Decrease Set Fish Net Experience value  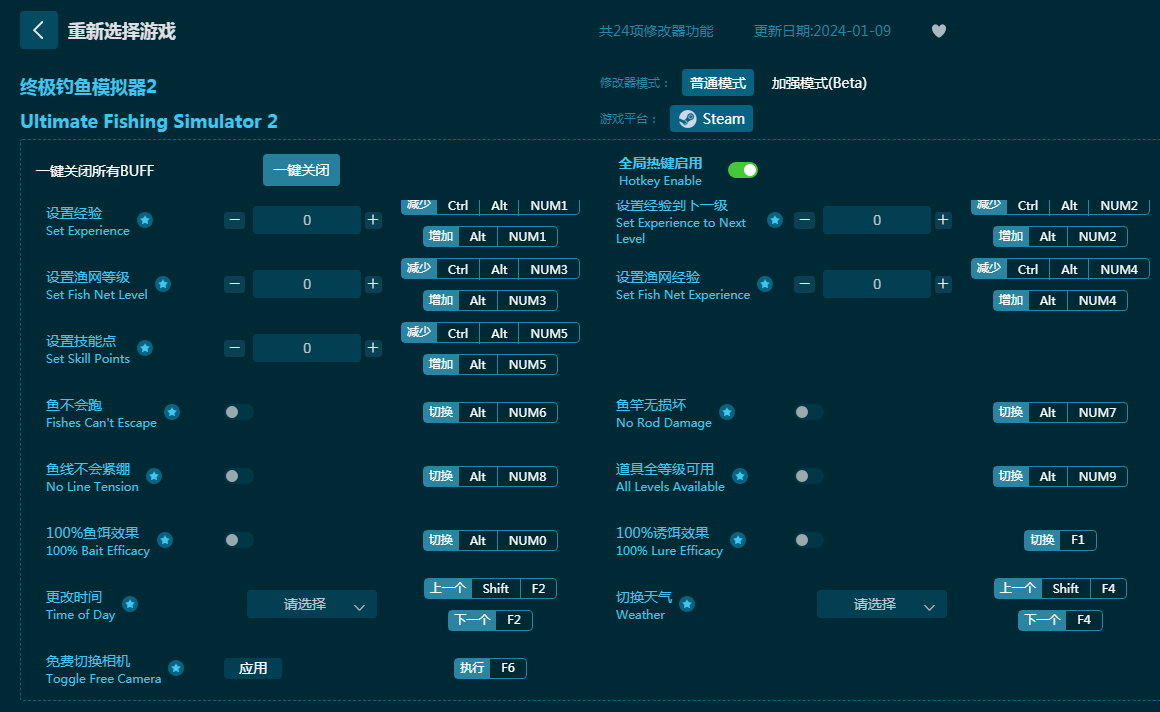[805, 284]
